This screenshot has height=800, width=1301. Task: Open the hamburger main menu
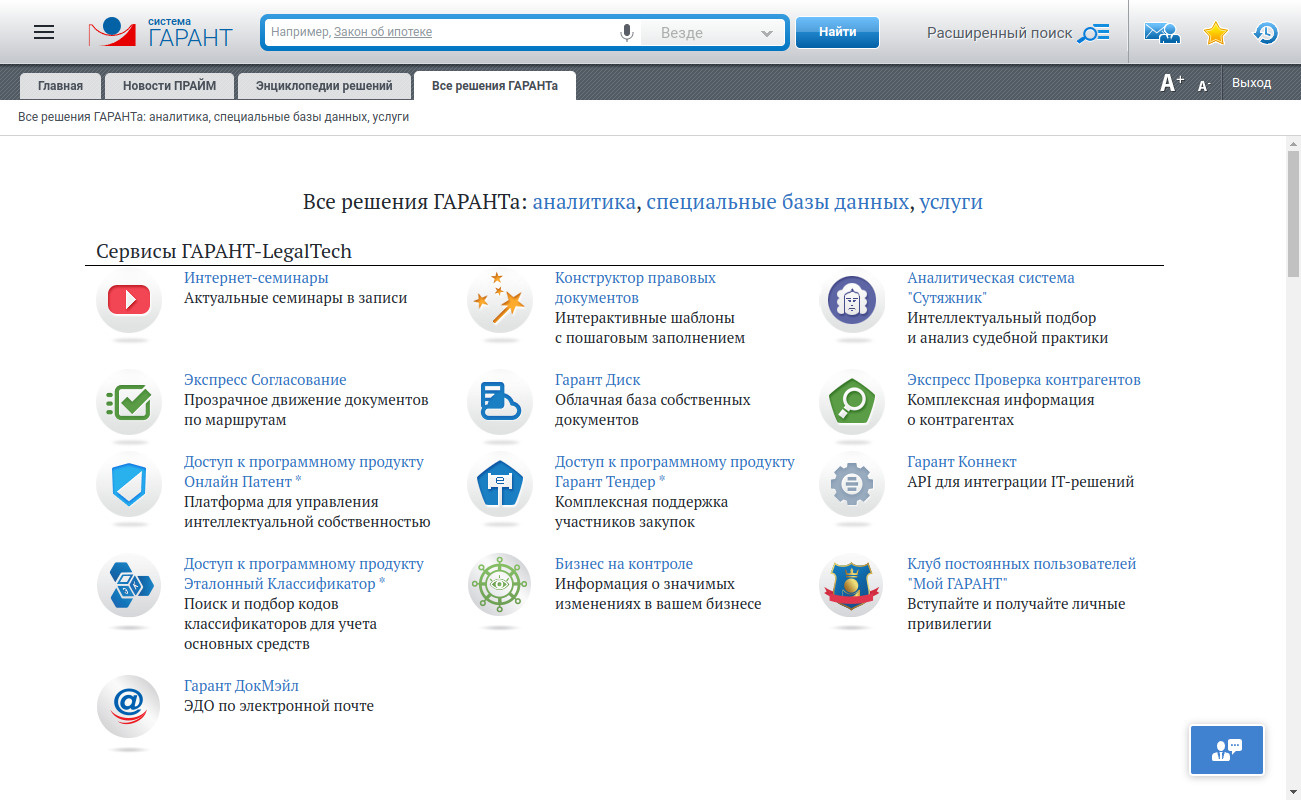(44, 32)
